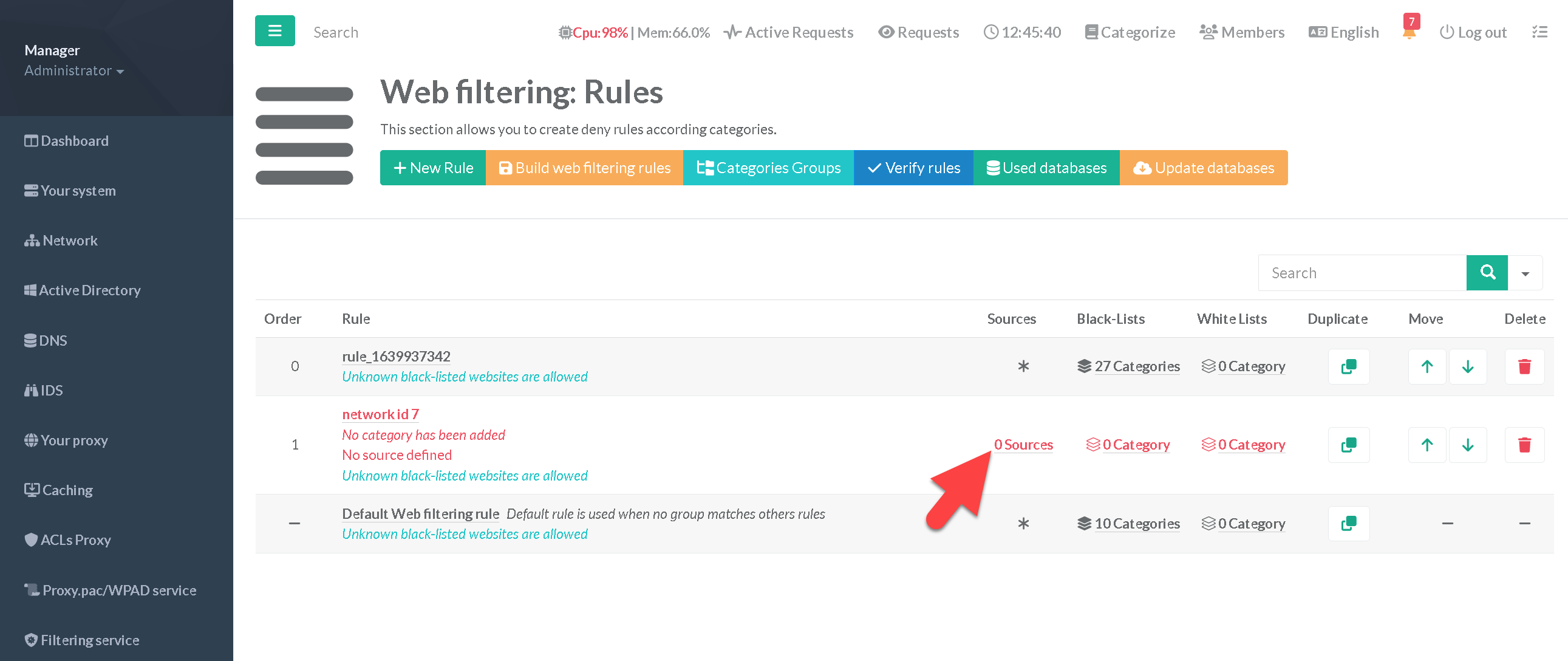Click the 0 Sources link
1568x661 pixels.
click(x=1023, y=445)
